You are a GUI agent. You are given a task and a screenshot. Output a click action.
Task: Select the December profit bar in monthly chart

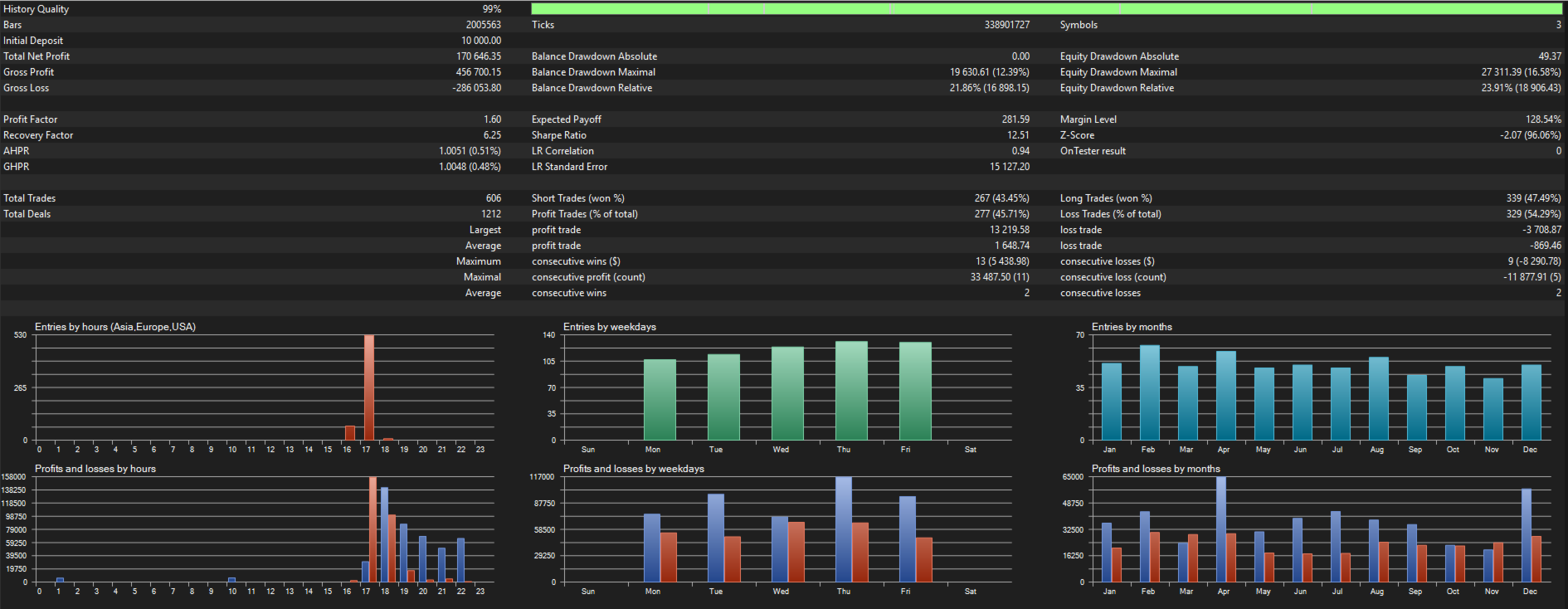coord(1527,535)
